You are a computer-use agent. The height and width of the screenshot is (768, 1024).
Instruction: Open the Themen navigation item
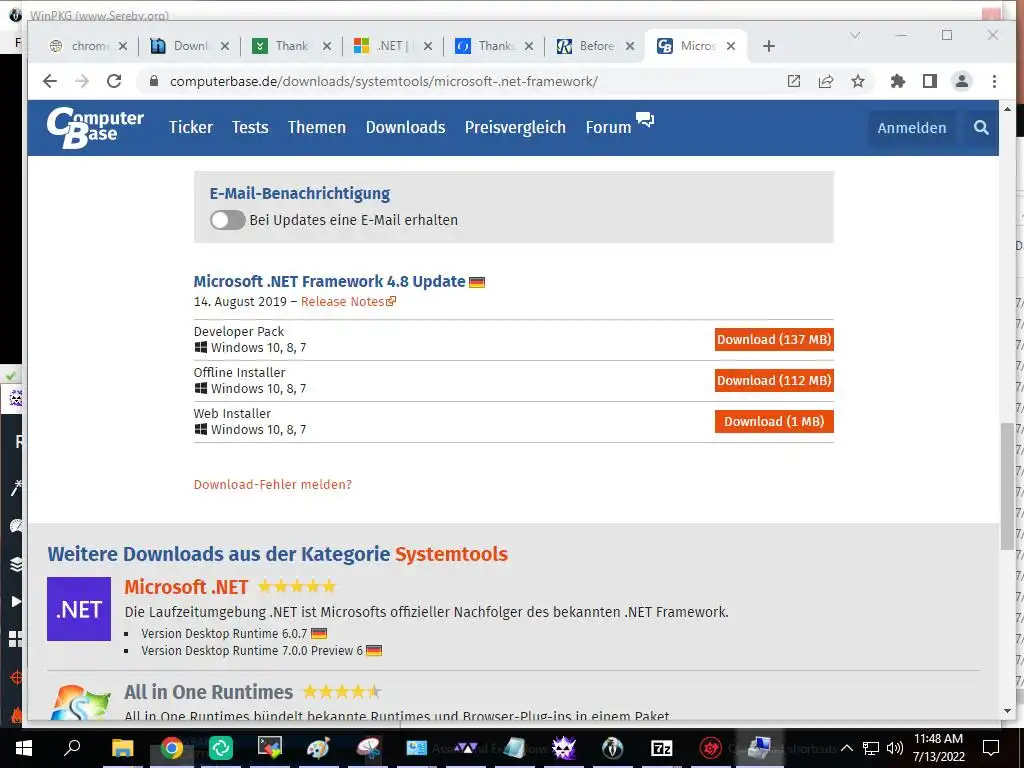(317, 127)
